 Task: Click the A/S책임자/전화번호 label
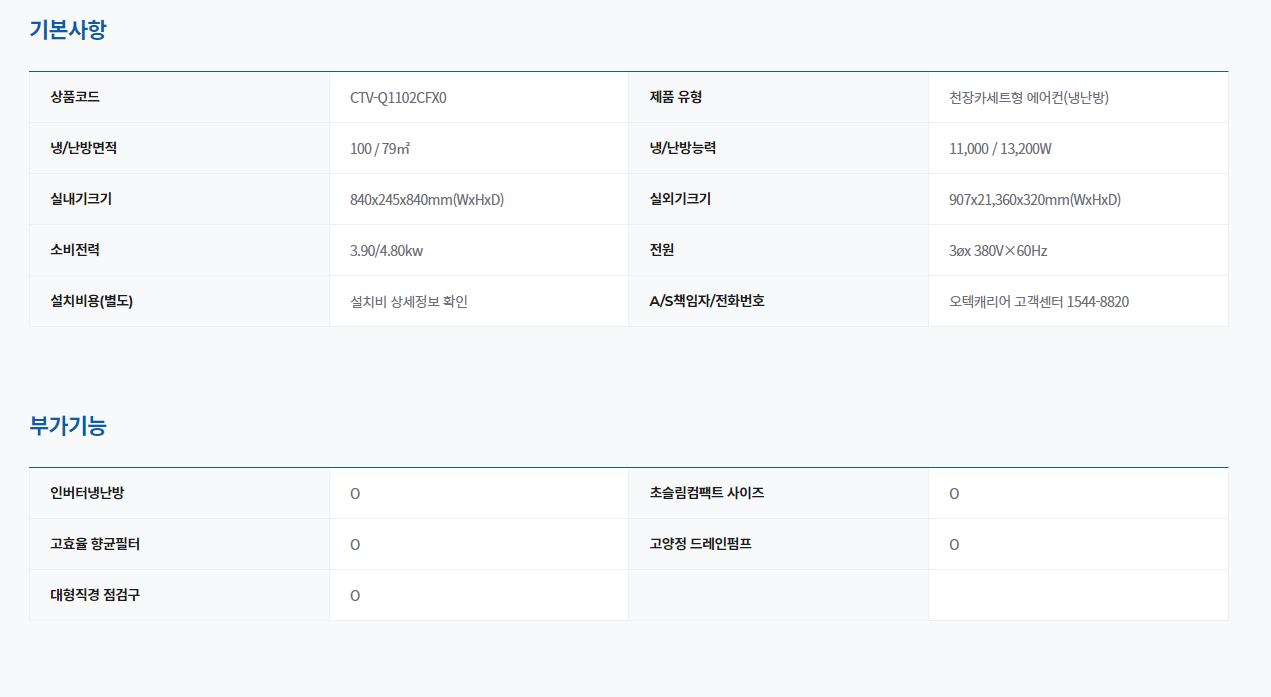[707, 301]
